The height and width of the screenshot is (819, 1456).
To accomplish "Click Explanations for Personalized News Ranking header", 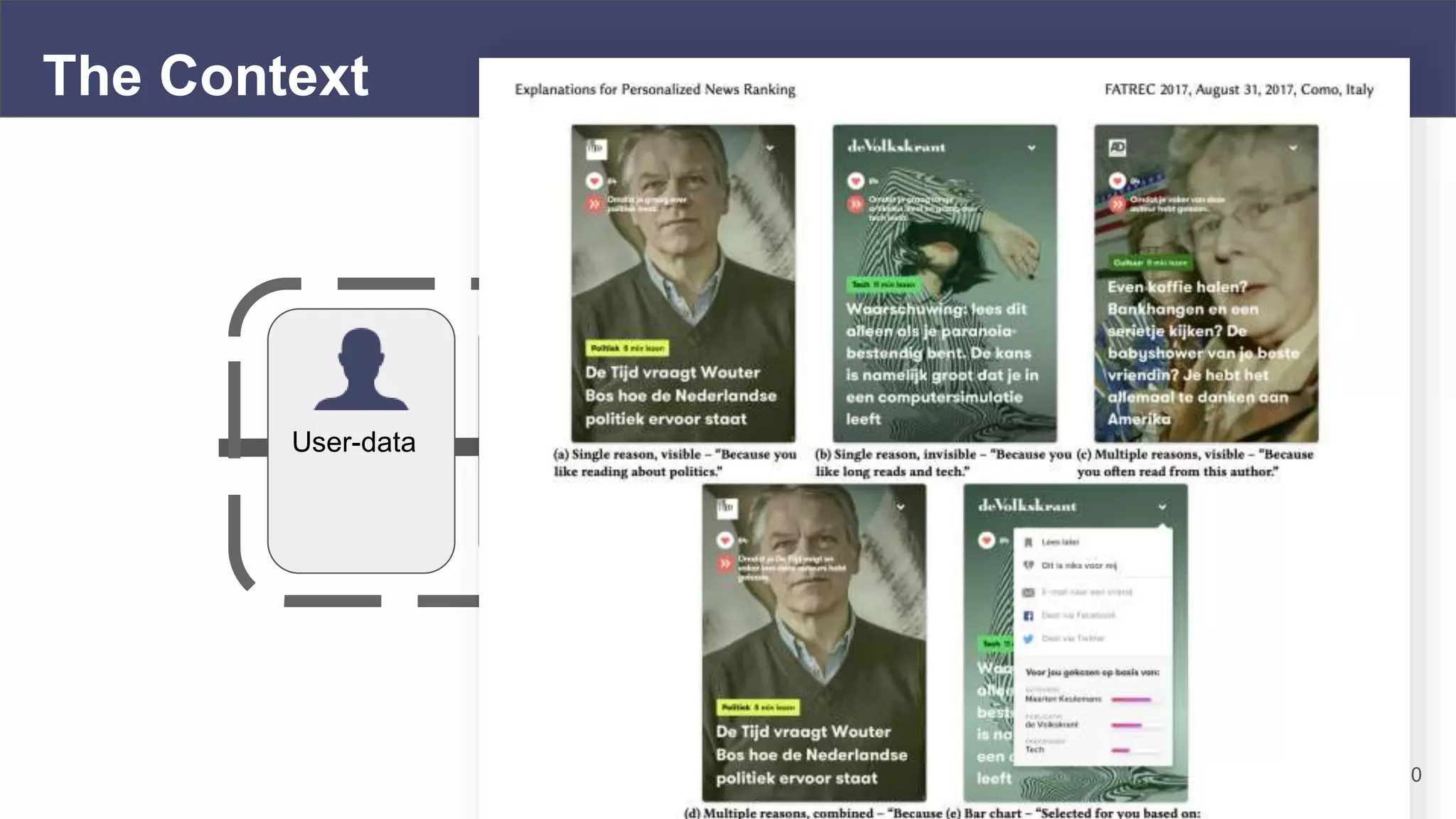I will point(655,90).
